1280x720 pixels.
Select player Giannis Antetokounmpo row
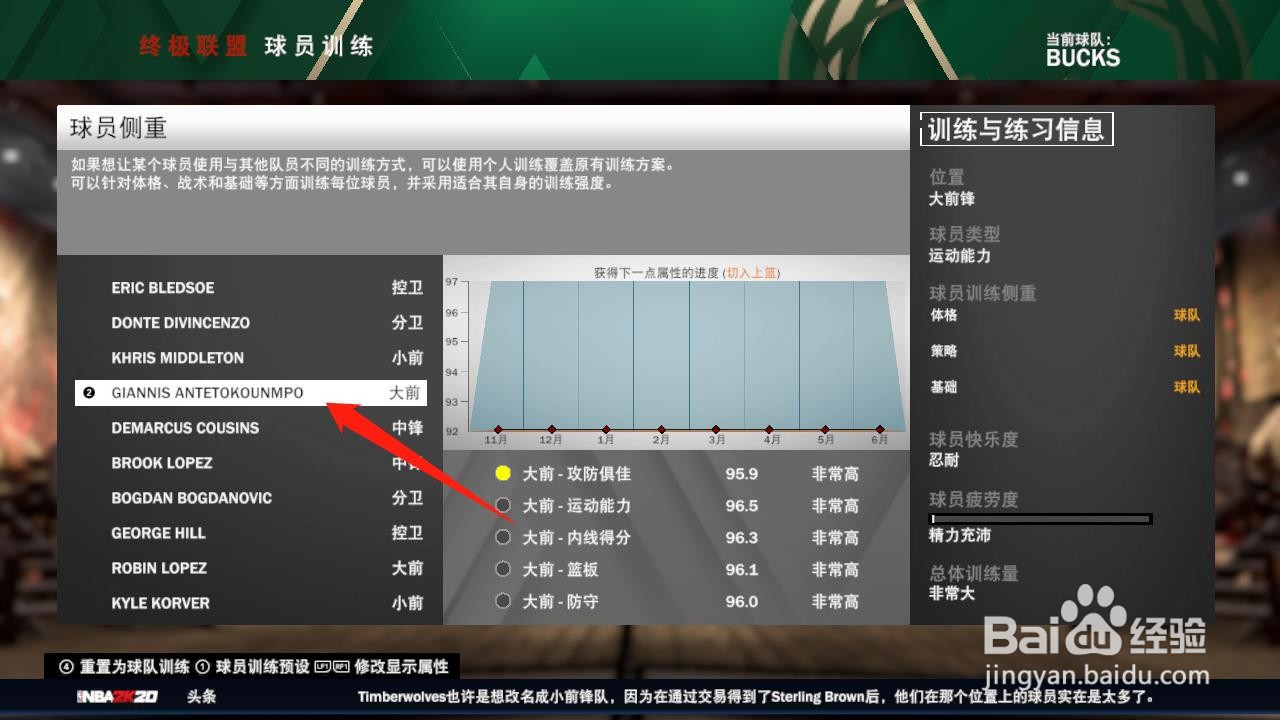coord(251,393)
